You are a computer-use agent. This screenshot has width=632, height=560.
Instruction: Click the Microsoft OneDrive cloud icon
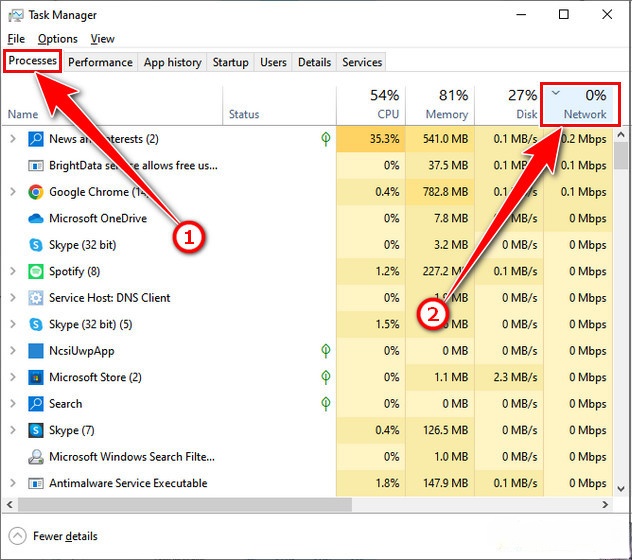(36, 219)
